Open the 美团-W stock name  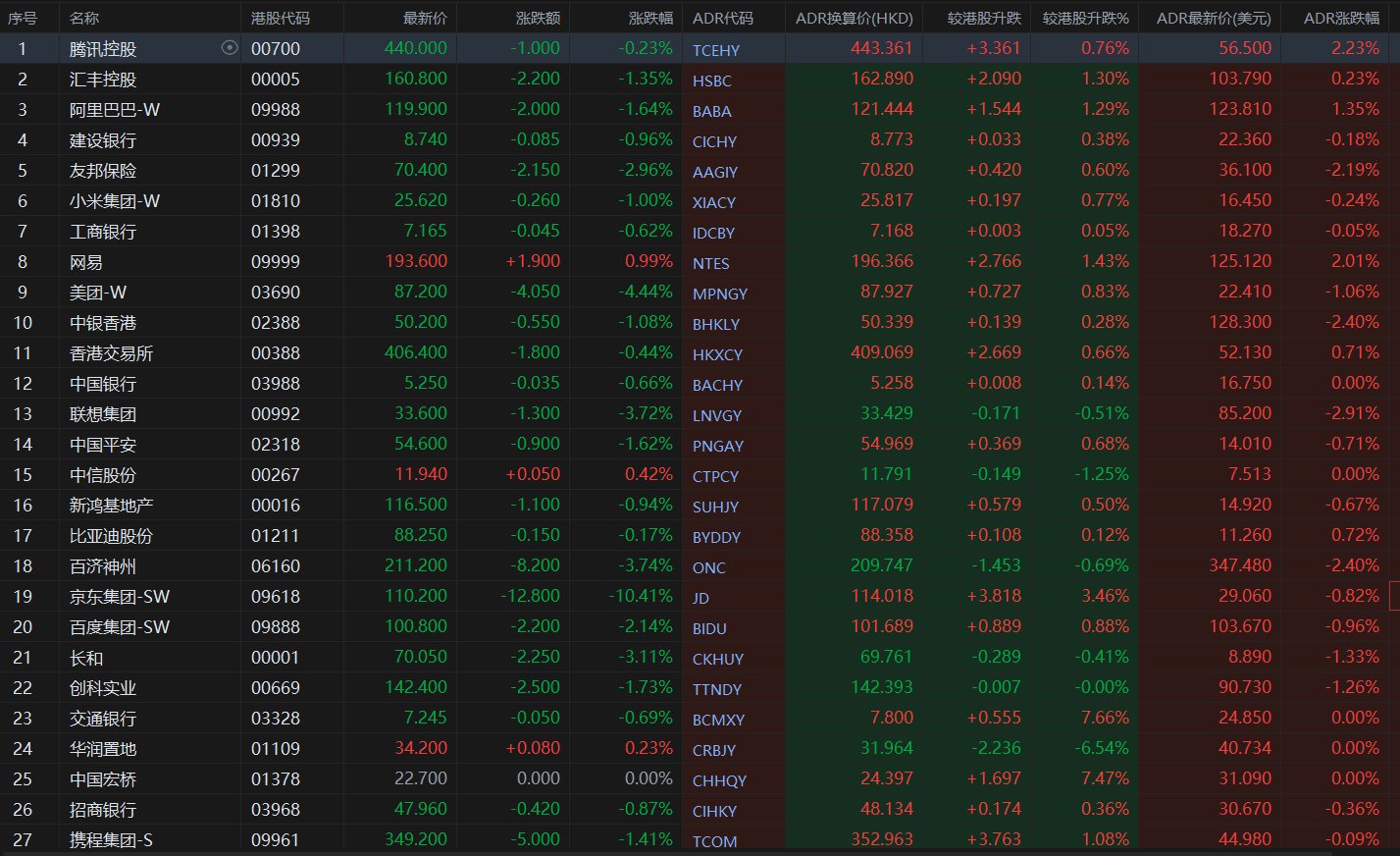98,293
